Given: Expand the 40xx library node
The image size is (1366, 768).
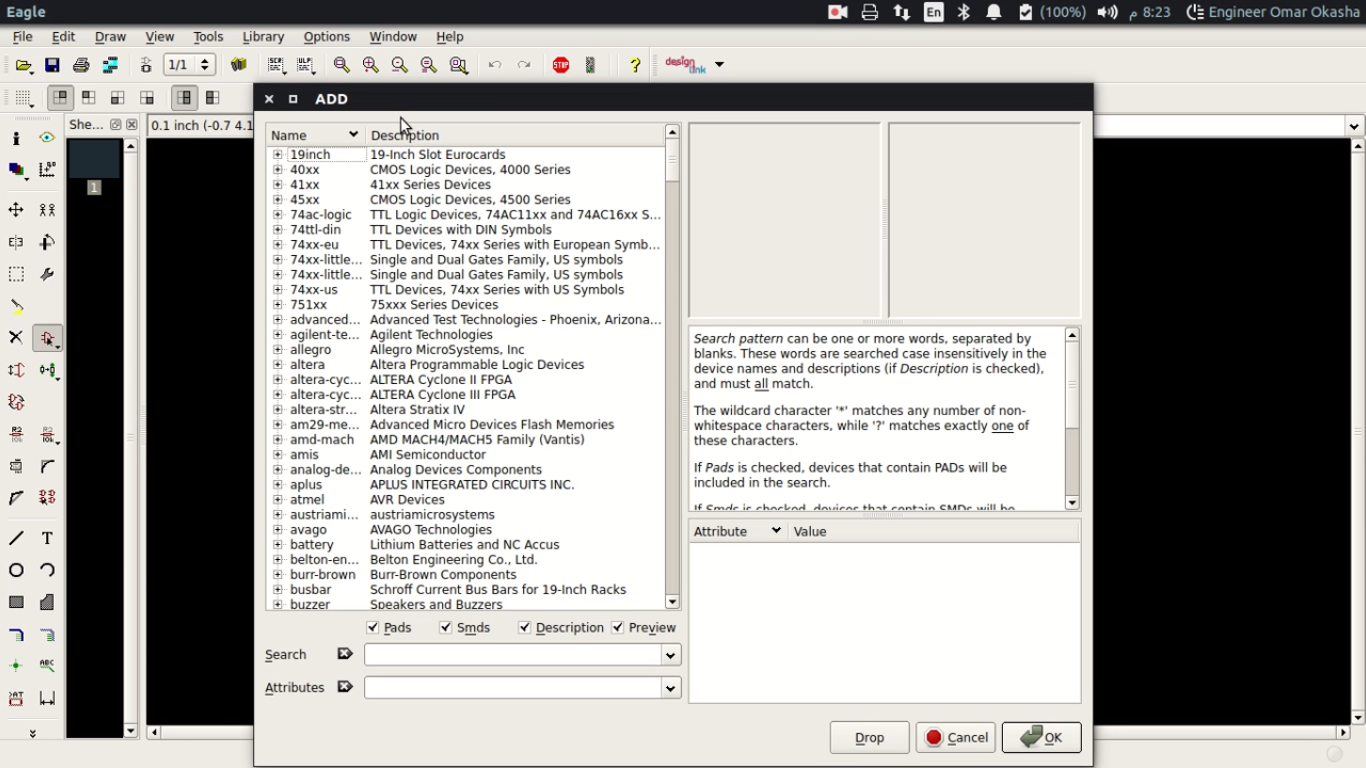Looking at the screenshot, I should point(278,170).
